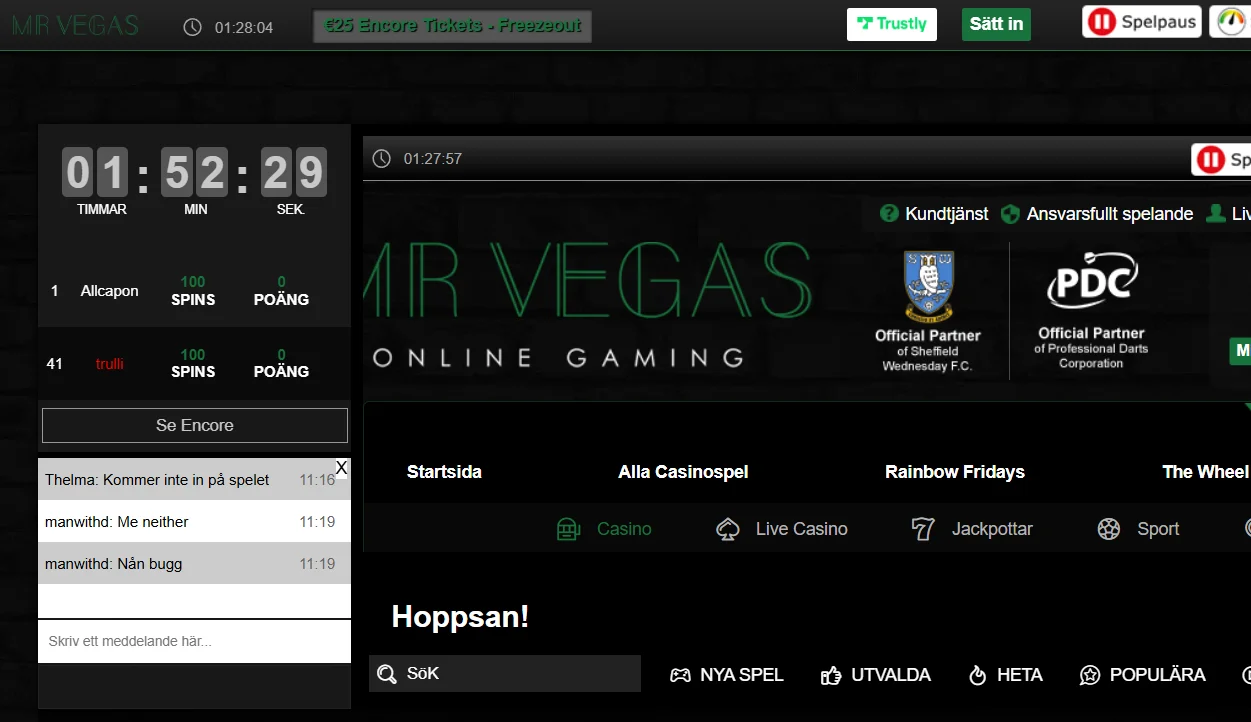Switch to the Sport tab
Screen dimensions: 1251x722
pyautogui.click(x=1138, y=529)
